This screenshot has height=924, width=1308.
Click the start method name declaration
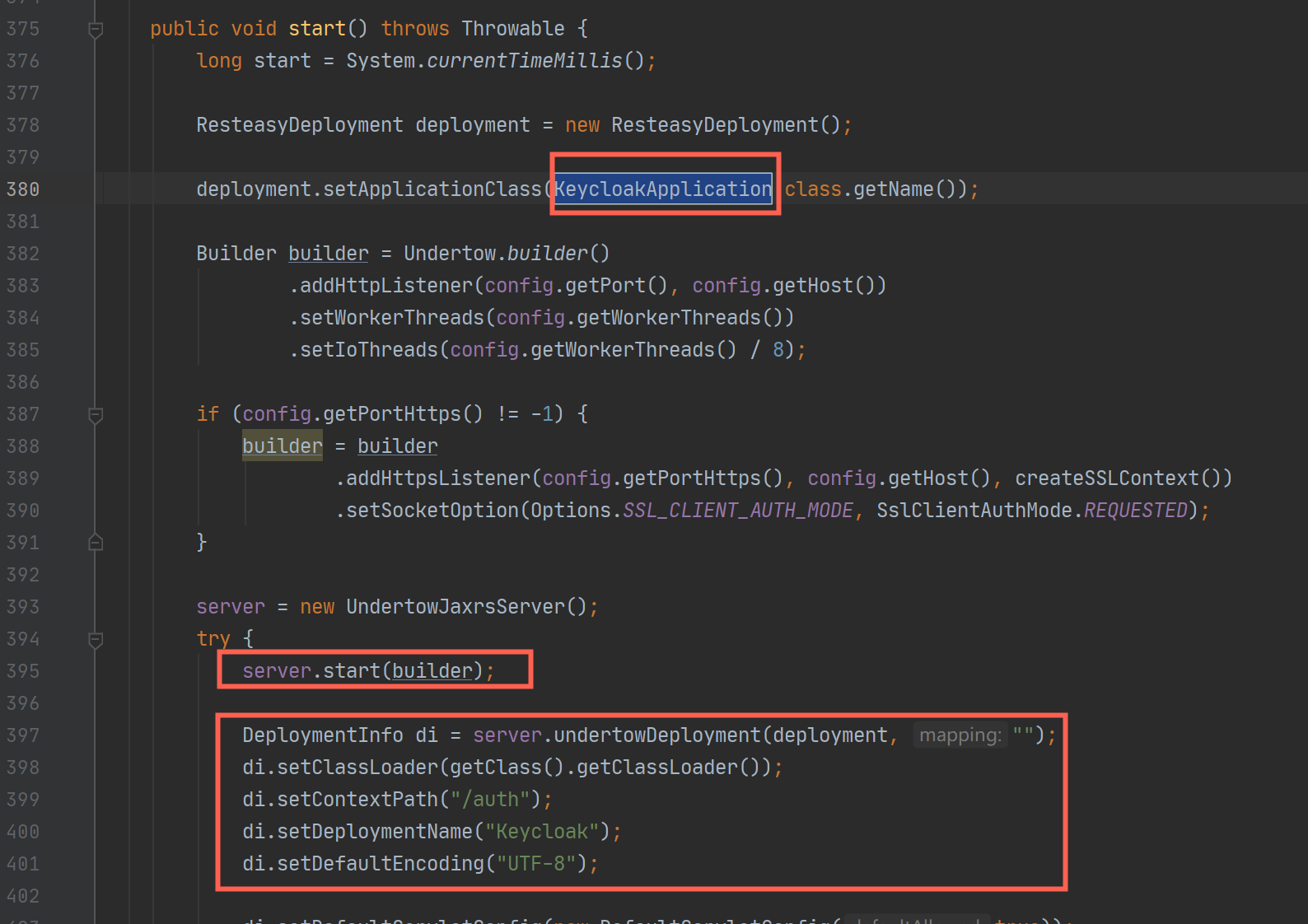[317, 29]
